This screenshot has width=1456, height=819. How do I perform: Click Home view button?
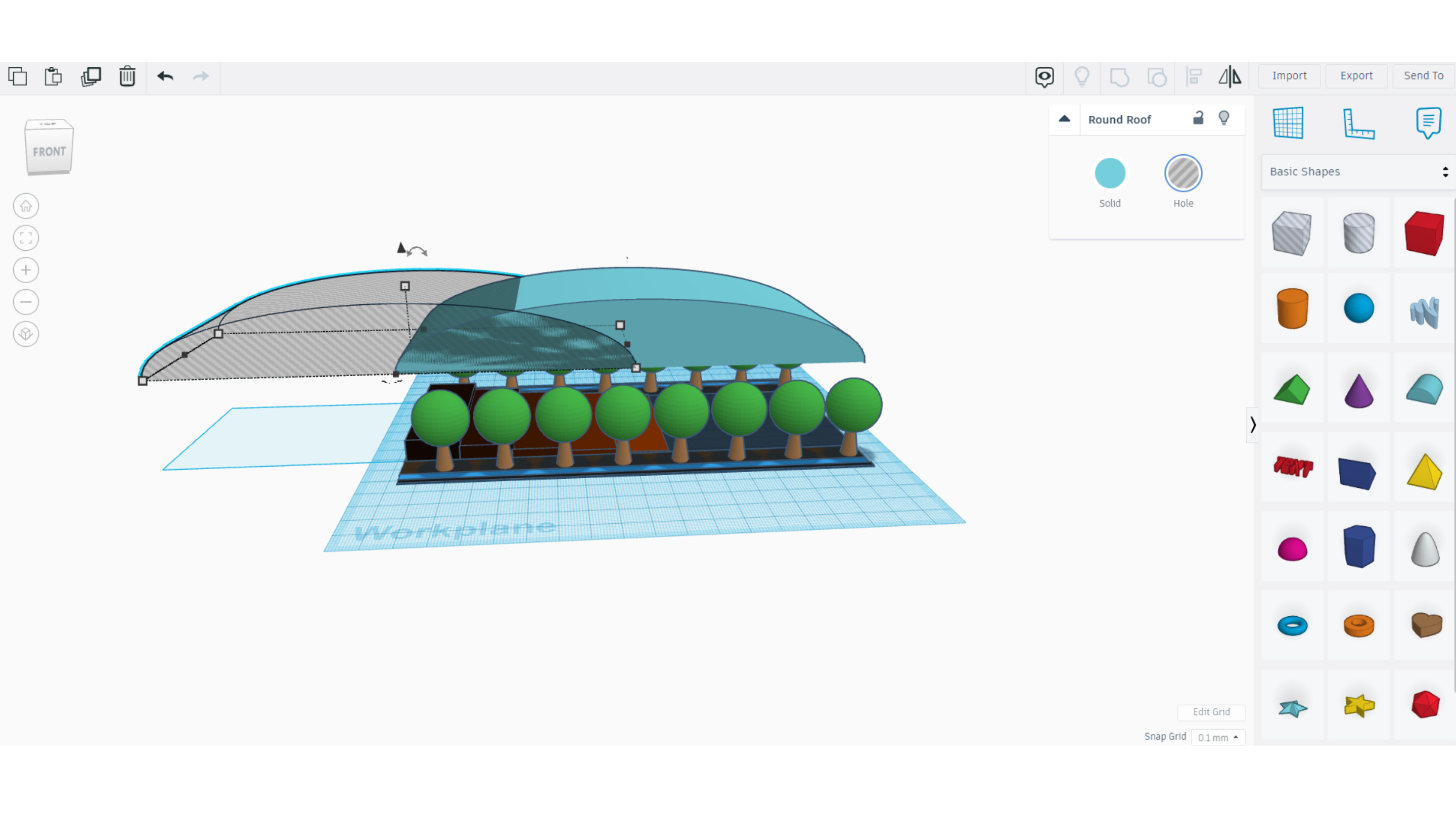click(26, 206)
